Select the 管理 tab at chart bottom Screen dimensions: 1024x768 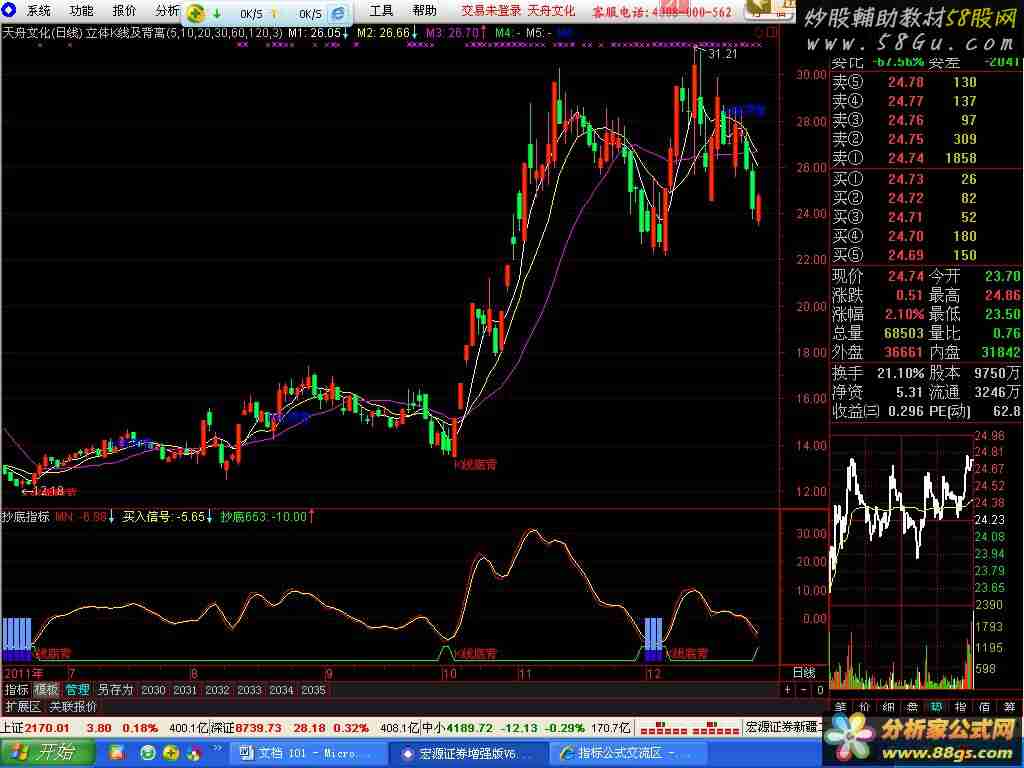click(x=77, y=690)
